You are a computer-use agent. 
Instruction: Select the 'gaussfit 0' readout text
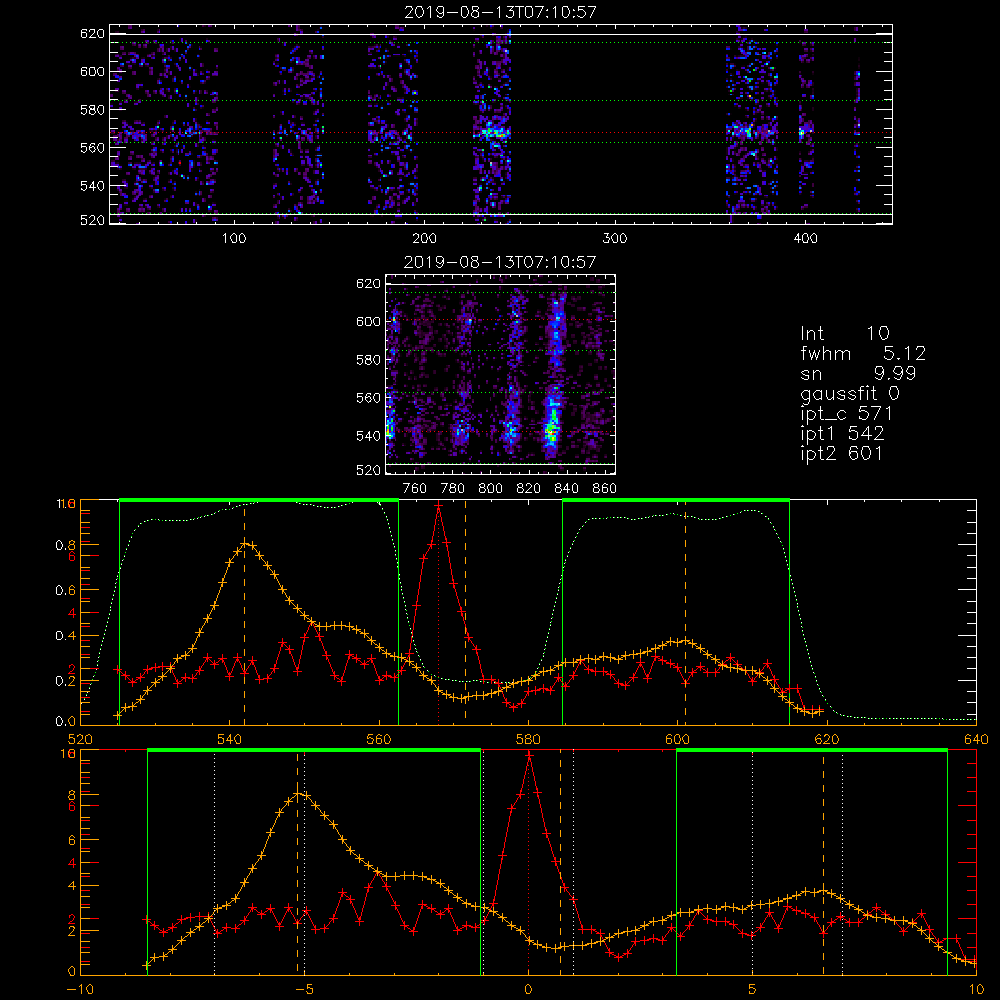(x=850, y=393)
